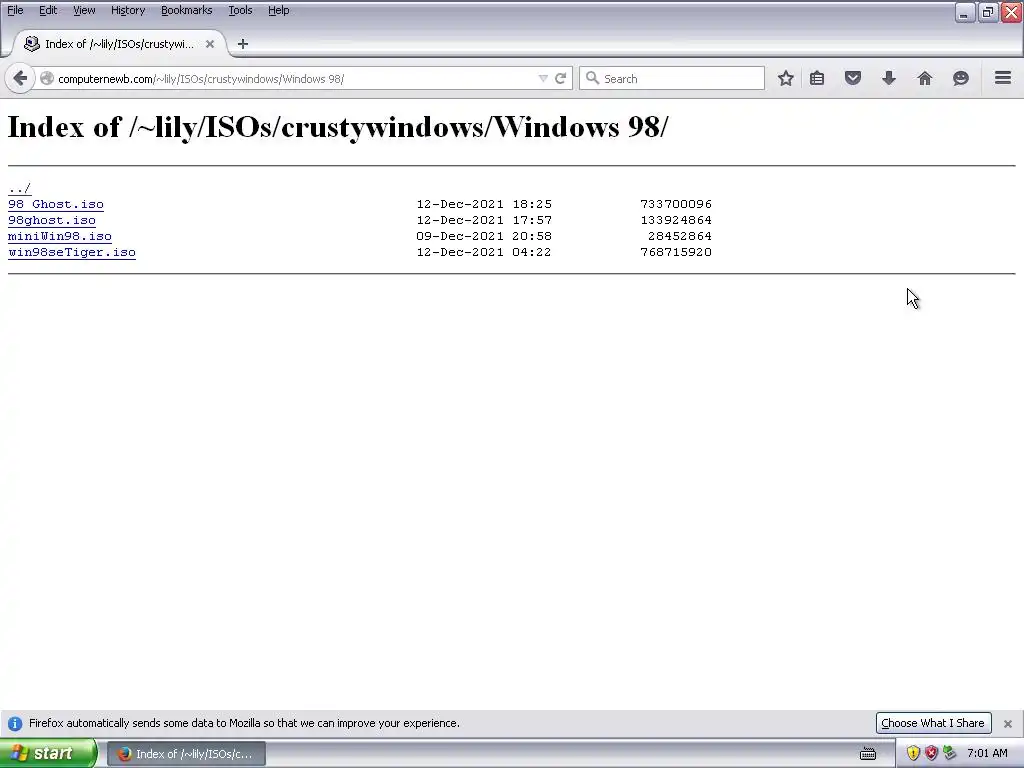Click the red security alert tray icon
Viewport: 1024px width, 768px height.
pos(931,753)
